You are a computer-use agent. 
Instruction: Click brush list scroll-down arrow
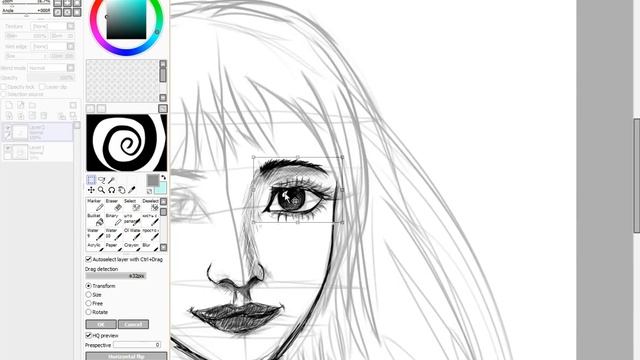tap(163, 247)
